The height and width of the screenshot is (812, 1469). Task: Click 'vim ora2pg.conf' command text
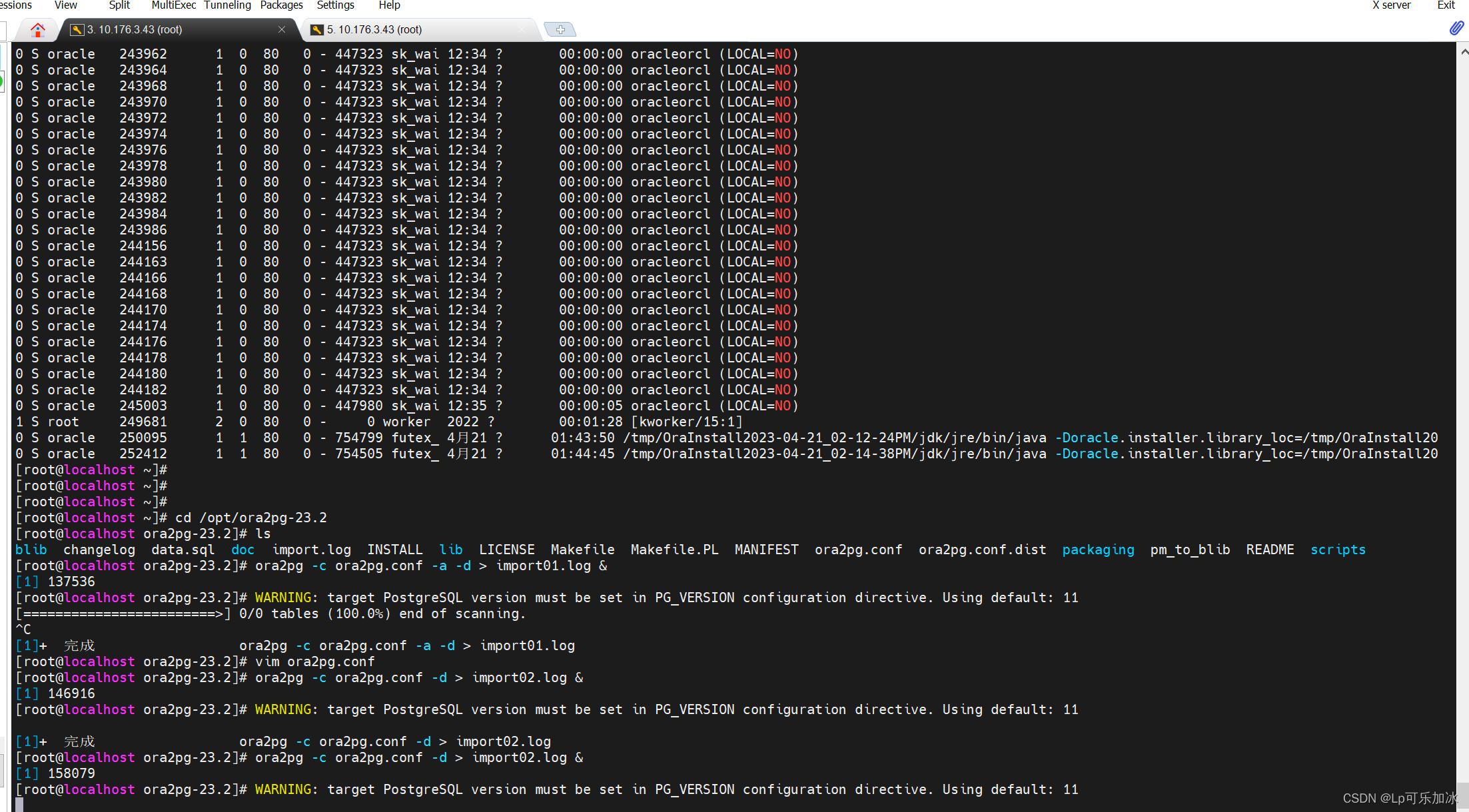(x=314, y=661)
